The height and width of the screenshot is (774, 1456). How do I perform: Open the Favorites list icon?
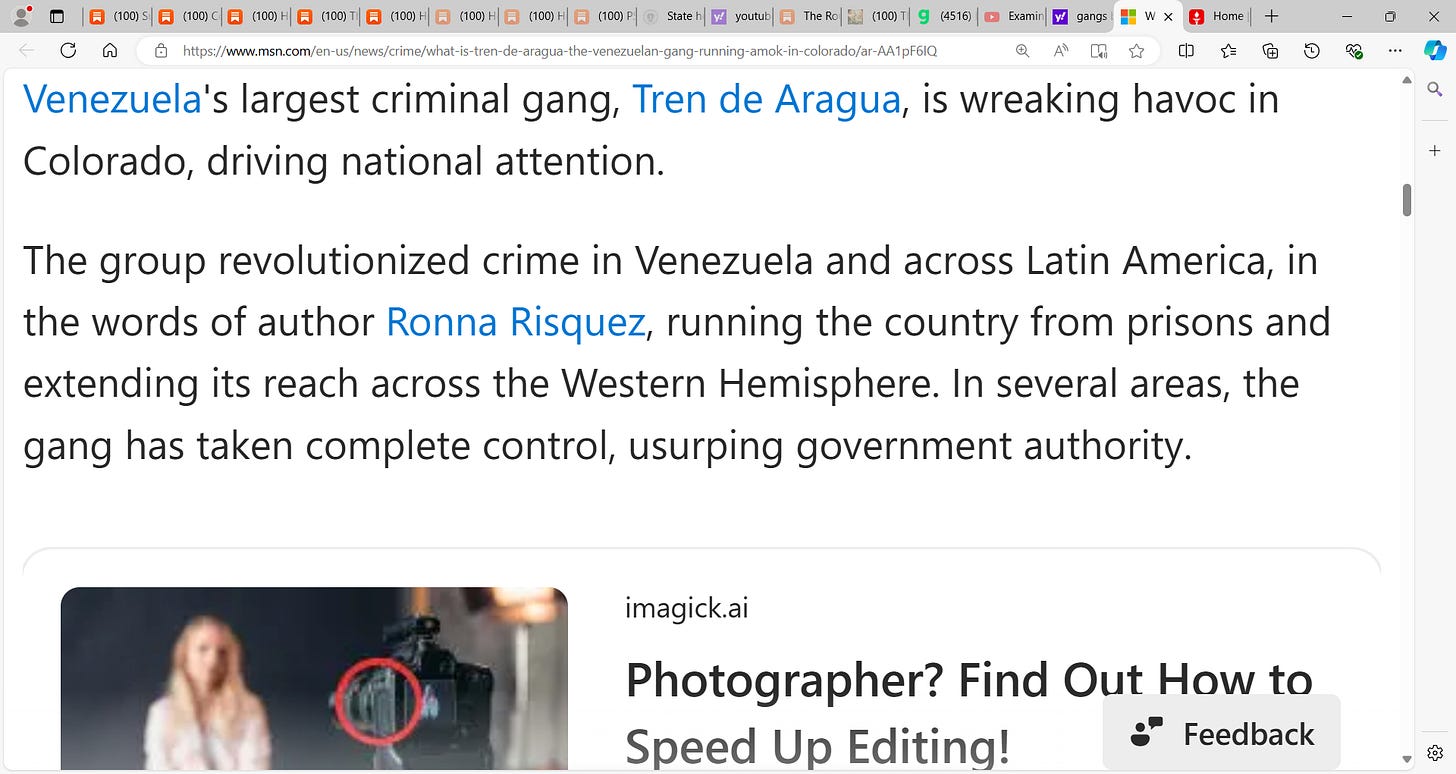1228,51
